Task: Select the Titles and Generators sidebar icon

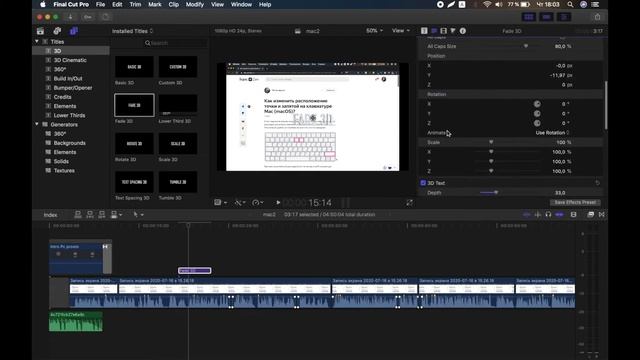Action: pos(73,31)
